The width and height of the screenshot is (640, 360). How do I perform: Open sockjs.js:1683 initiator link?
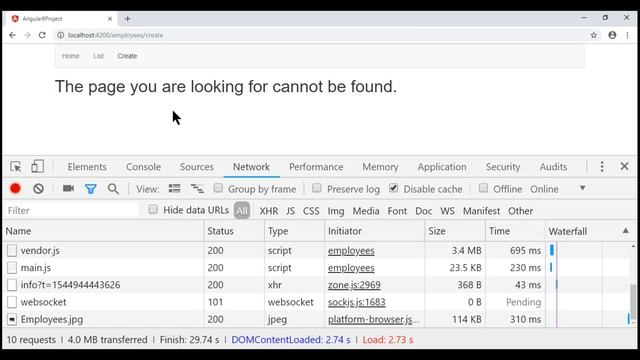coord(357,302)
